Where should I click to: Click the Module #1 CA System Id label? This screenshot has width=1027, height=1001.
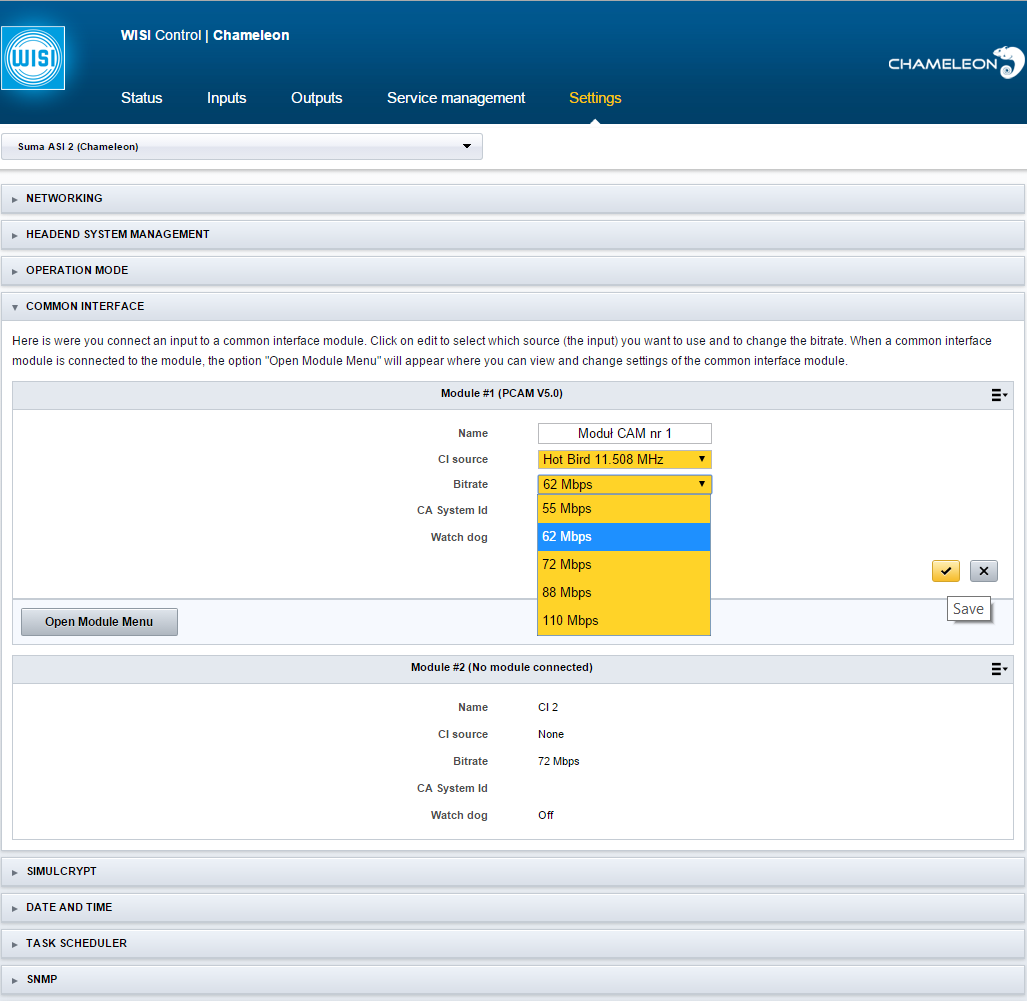coord(452,510)
